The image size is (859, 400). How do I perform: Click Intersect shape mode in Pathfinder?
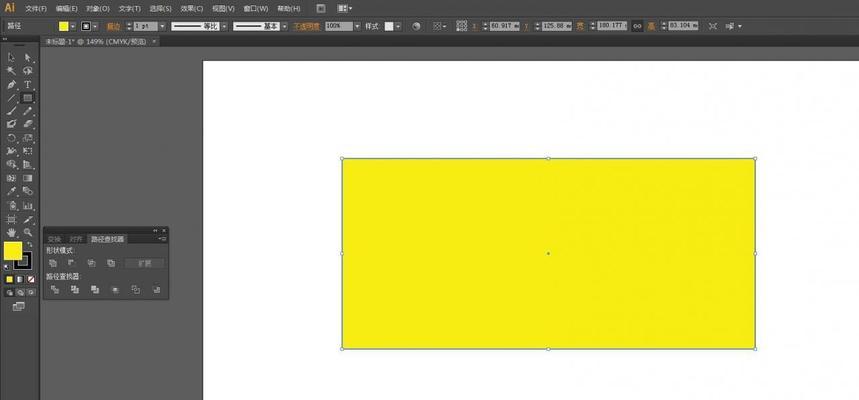point(91,263)
